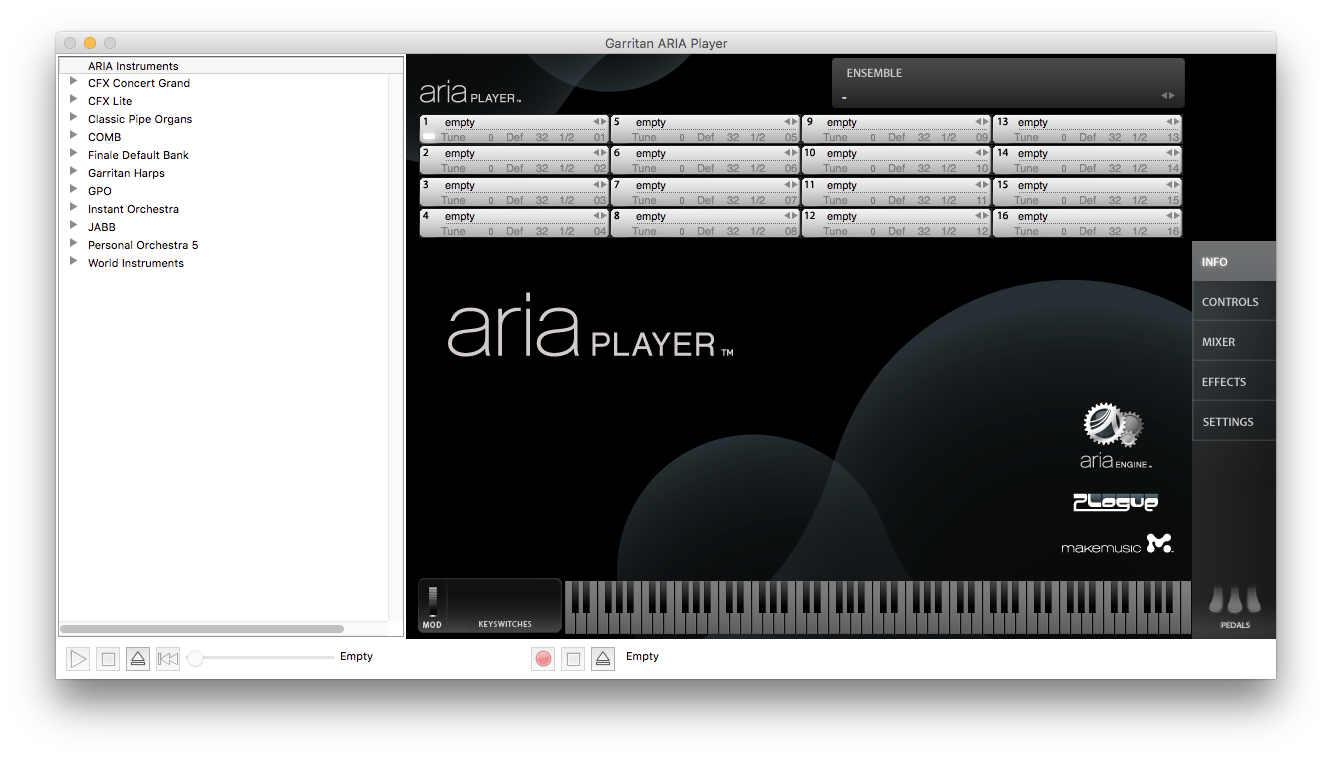Click the MOD wheel strip
1332x759 pixels.
coord(433,602)
